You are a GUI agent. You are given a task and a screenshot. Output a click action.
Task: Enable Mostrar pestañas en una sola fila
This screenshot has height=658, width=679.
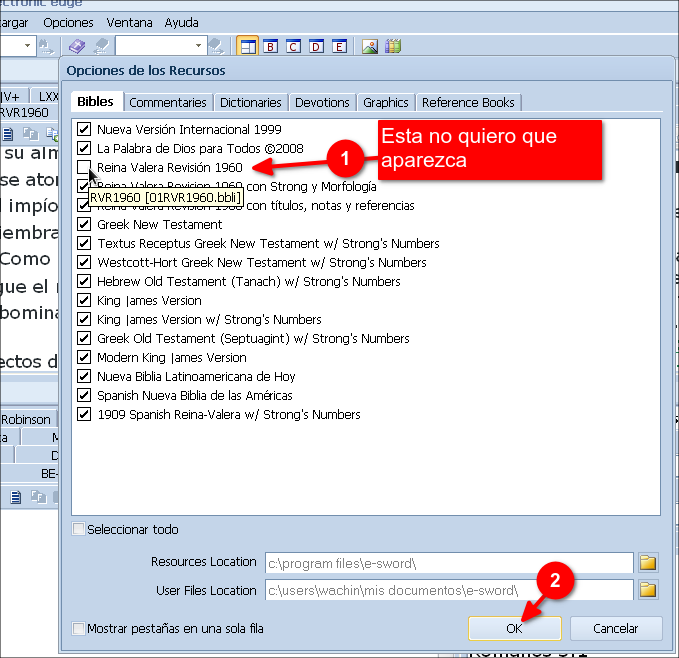[78, 628]
